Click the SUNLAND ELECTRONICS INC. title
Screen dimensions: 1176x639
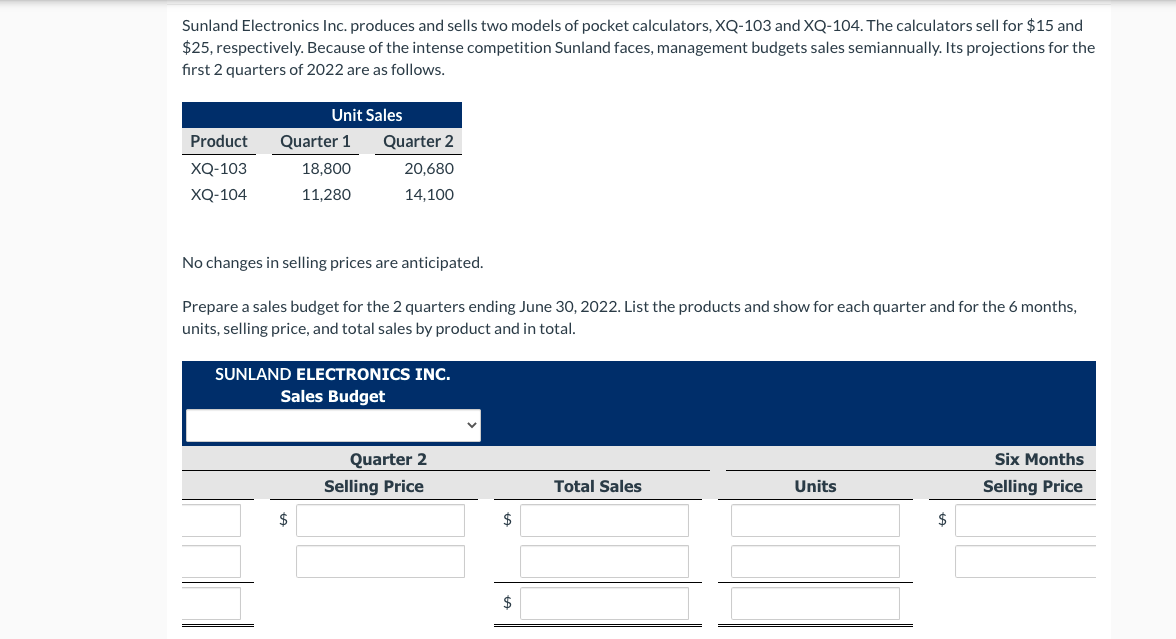332,374
